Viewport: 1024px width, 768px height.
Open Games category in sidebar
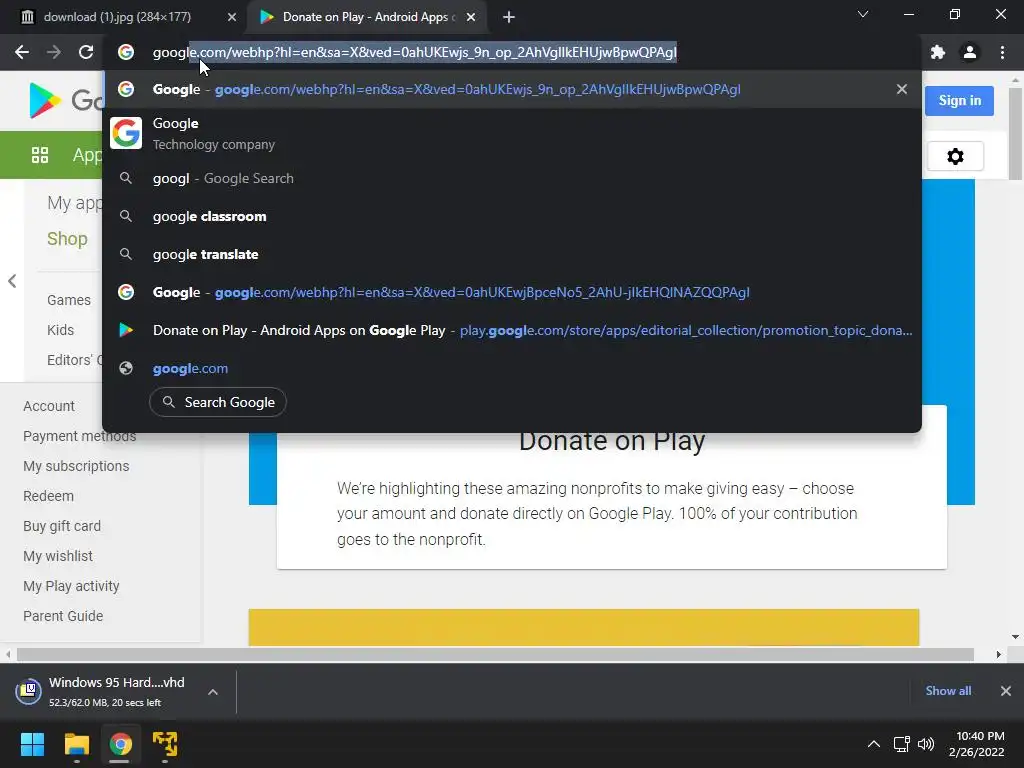pyautogui.click(x=69, y=300)
